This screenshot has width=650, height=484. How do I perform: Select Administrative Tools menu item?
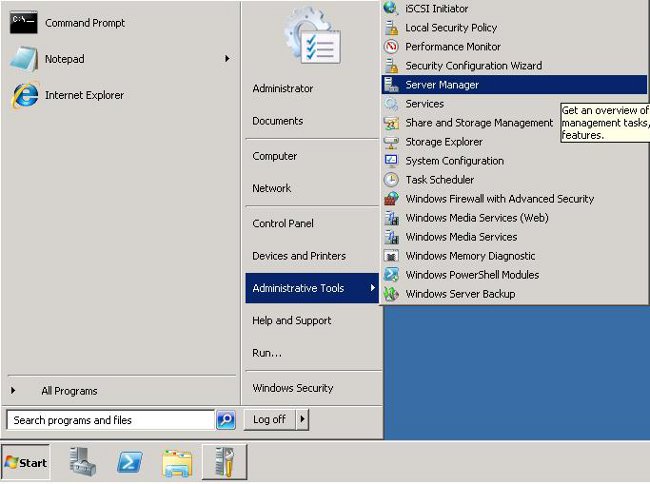click(312, 288)
